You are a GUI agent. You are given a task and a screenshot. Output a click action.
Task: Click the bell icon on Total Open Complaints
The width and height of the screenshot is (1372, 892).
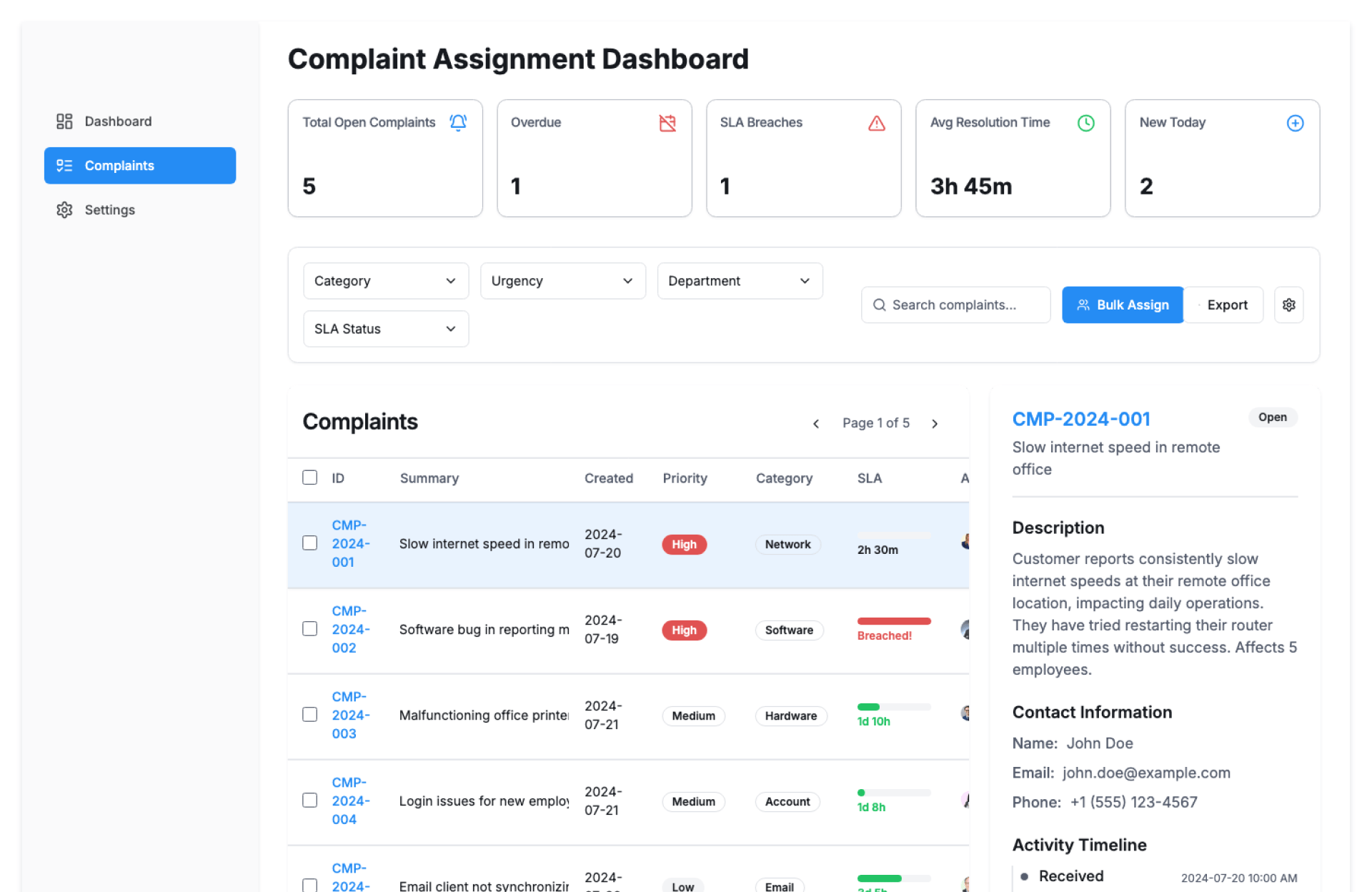458,123
